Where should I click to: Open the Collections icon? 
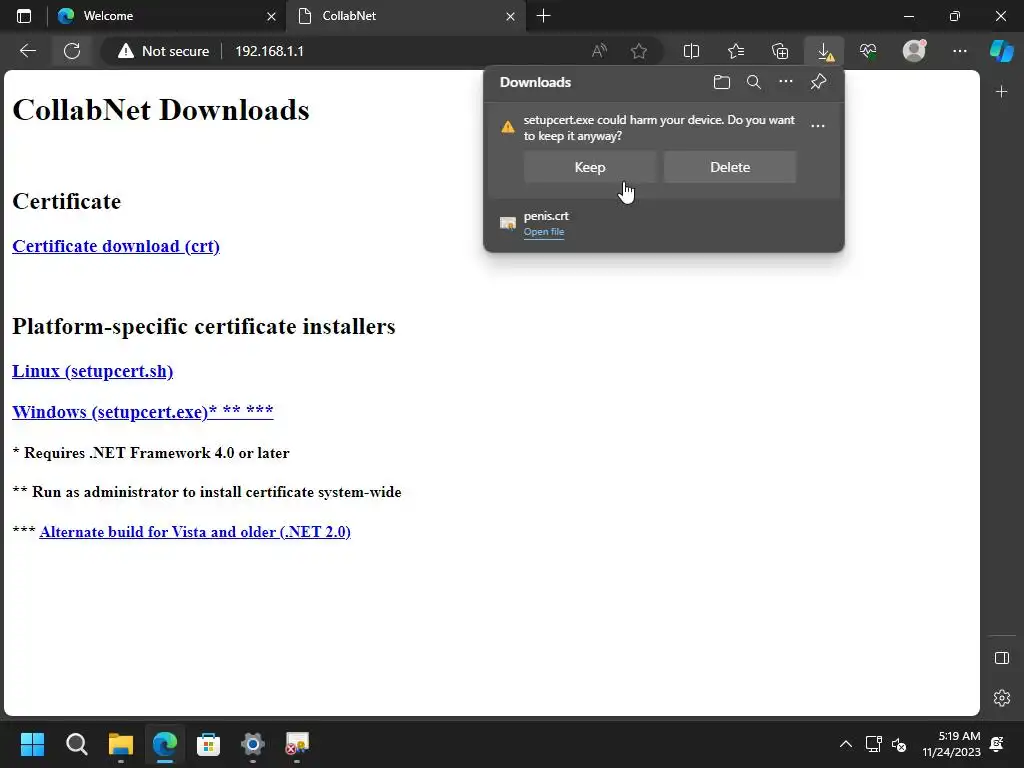780,51
